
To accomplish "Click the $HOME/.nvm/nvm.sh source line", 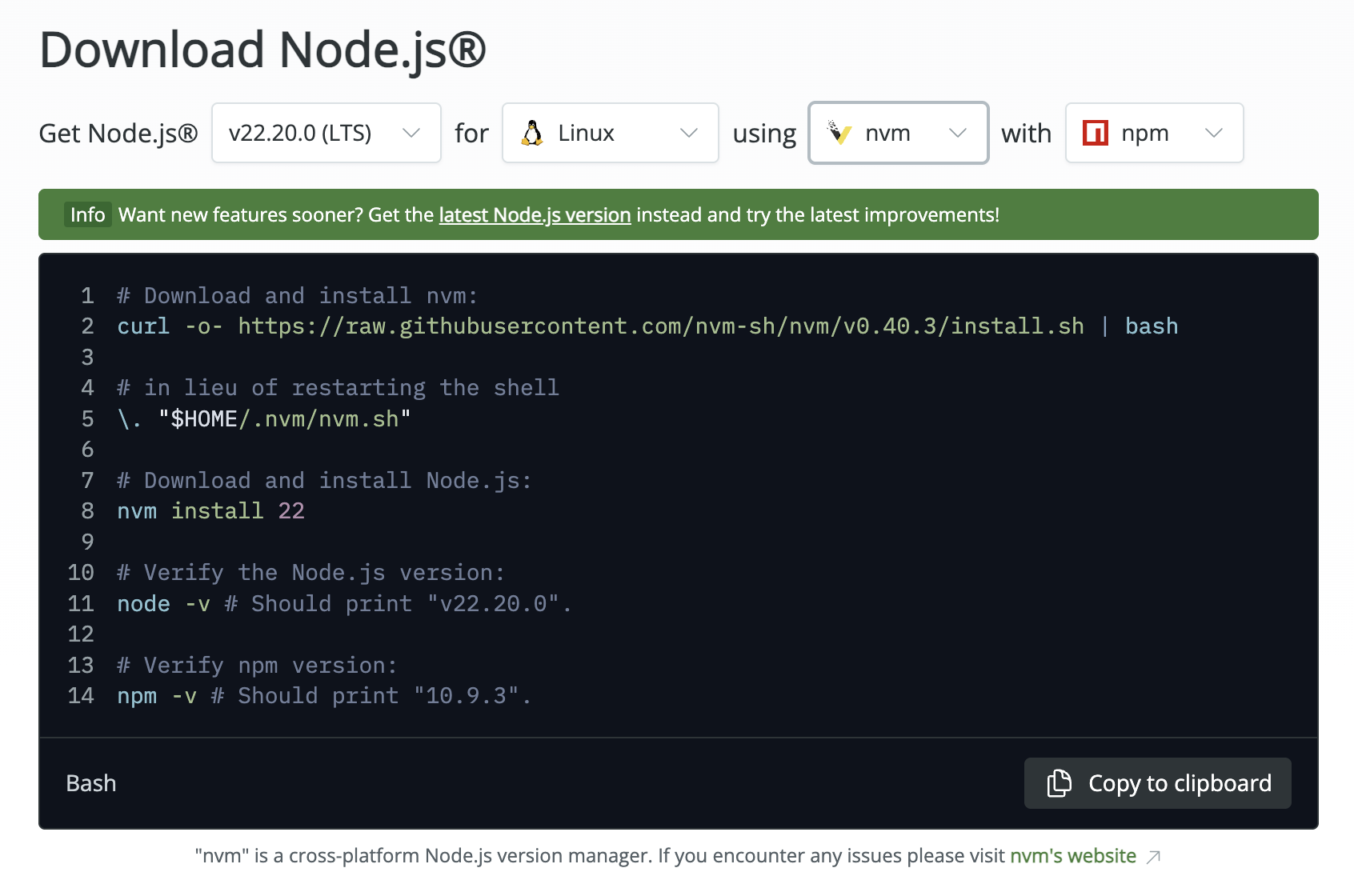I will [x=264, y=419].
